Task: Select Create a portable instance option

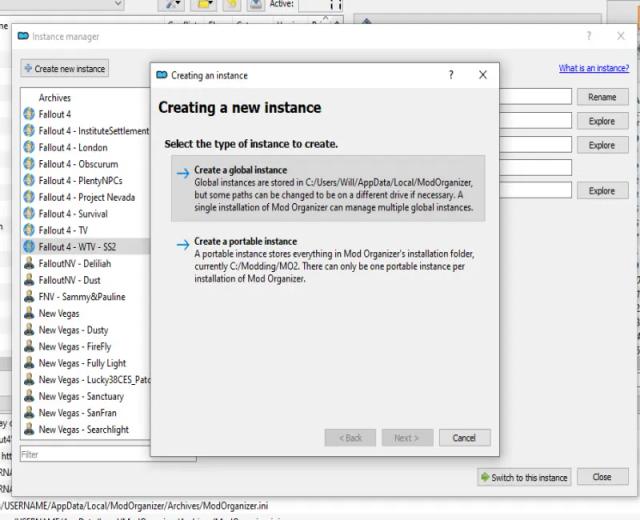Action: coord(245,241)
